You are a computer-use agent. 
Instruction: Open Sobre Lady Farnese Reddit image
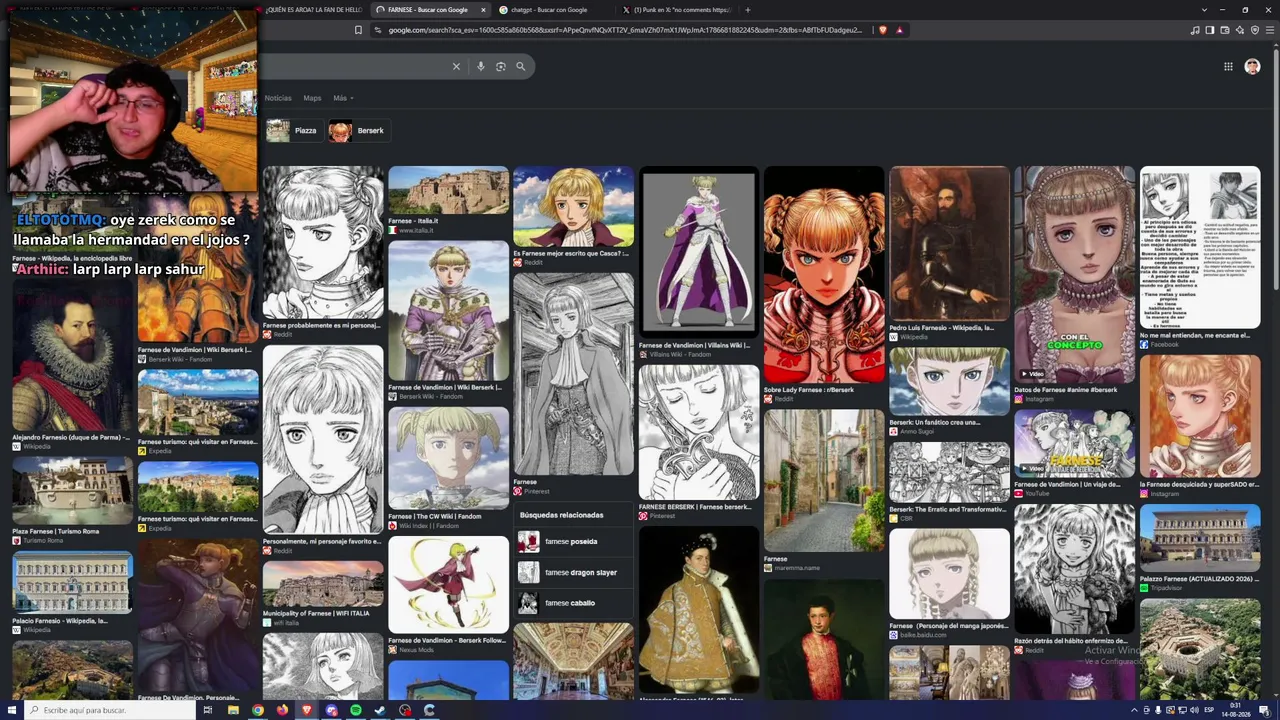[824, 274]
